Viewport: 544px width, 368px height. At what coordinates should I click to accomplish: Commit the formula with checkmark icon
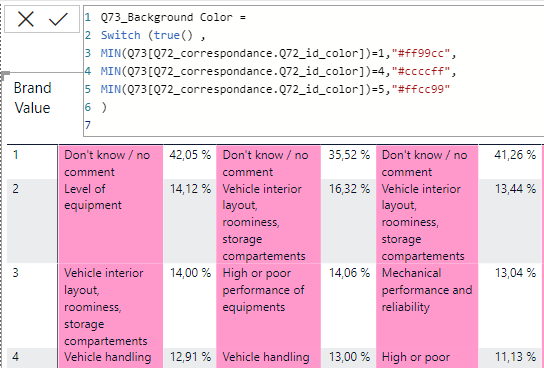click(58, 19)
